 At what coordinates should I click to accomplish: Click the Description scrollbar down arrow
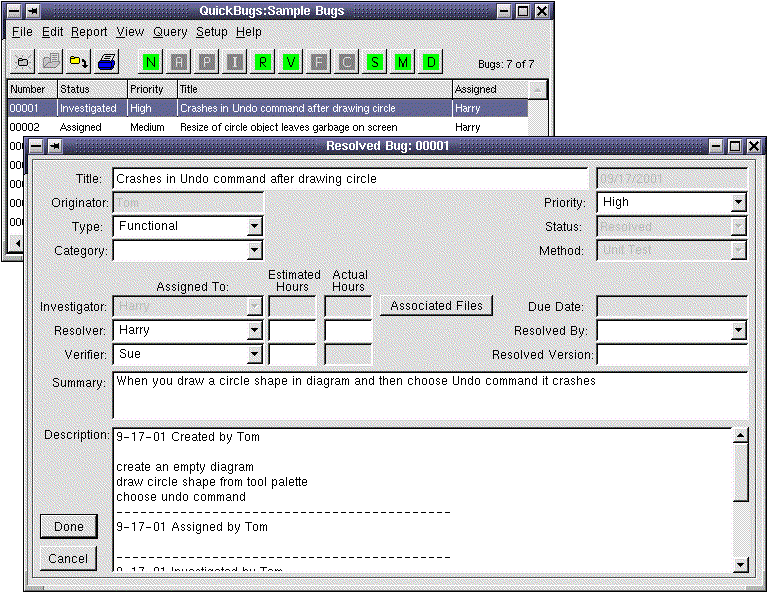tap(741, 565)
